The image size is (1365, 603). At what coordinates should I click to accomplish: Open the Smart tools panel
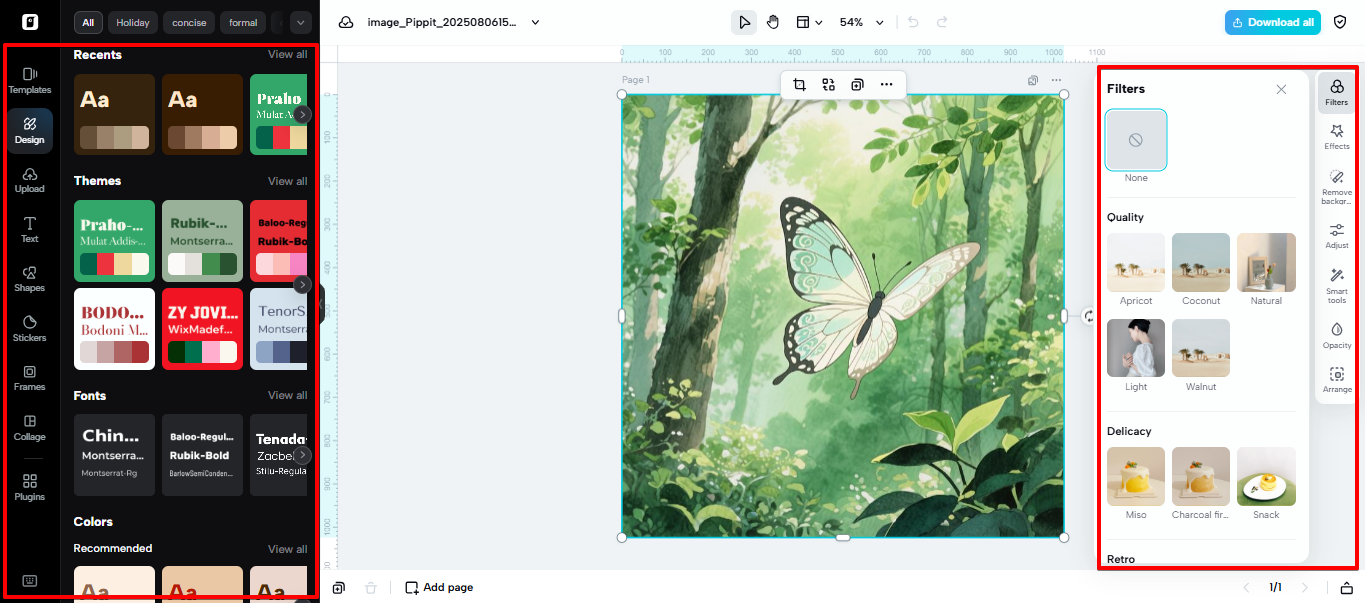(1336, 283)
